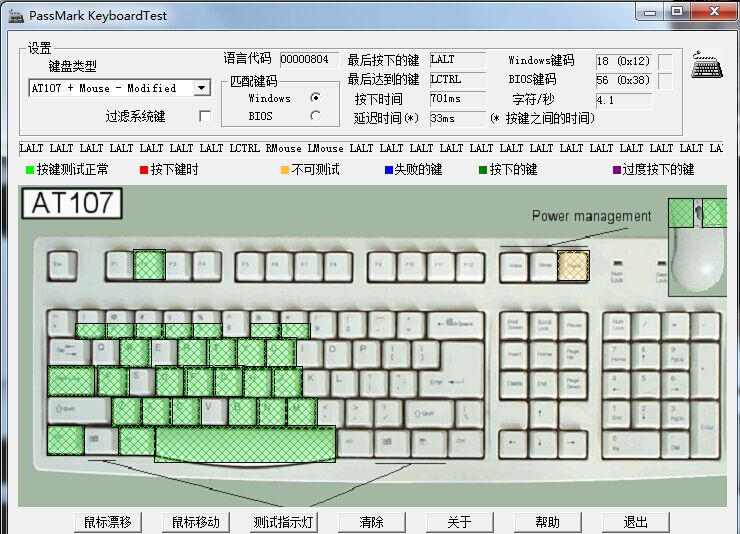Image resolution: width=740 pixels, height=534 pixels.
Task: Click the 测试指示灯 button
Action: (x=283, y=522)
